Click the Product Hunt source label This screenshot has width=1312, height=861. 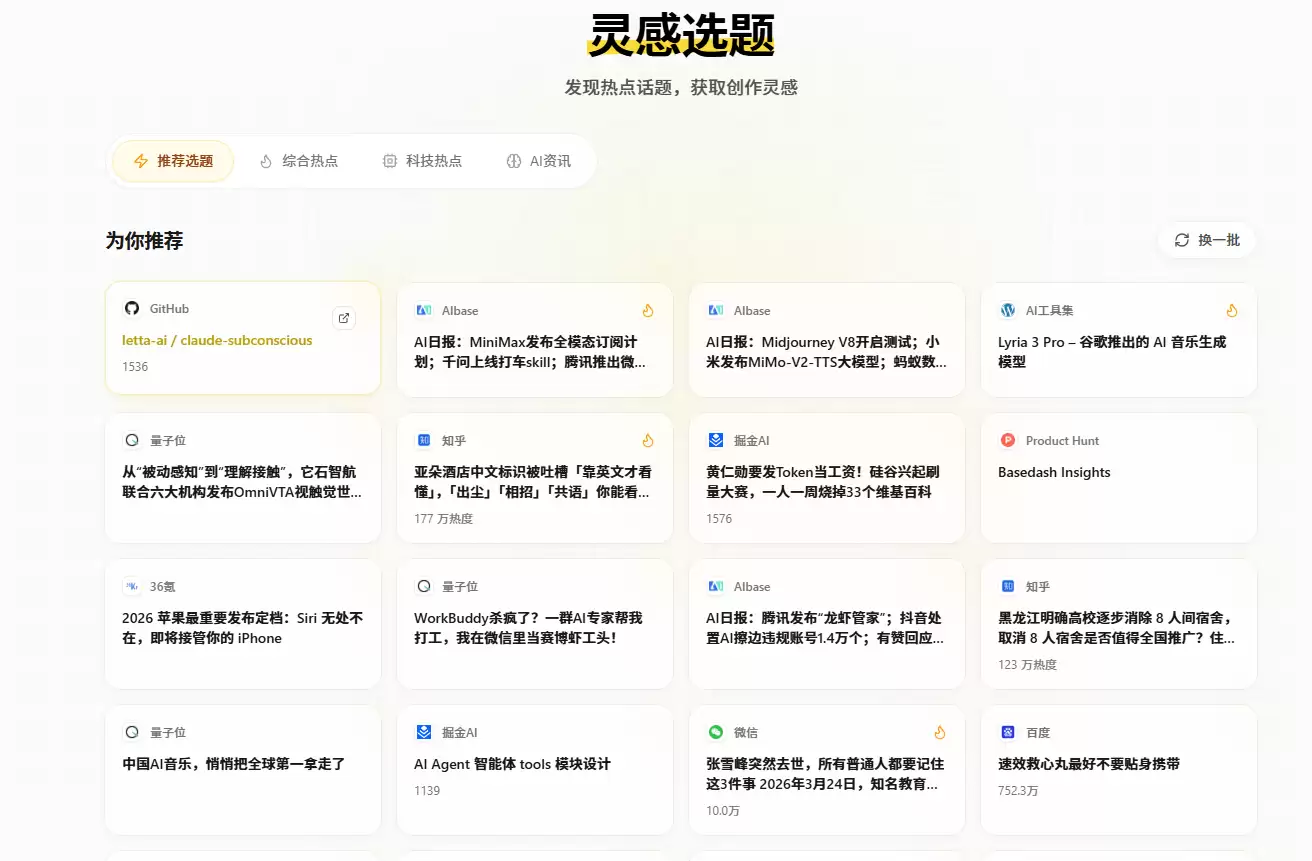click(x=1062, y=440)
